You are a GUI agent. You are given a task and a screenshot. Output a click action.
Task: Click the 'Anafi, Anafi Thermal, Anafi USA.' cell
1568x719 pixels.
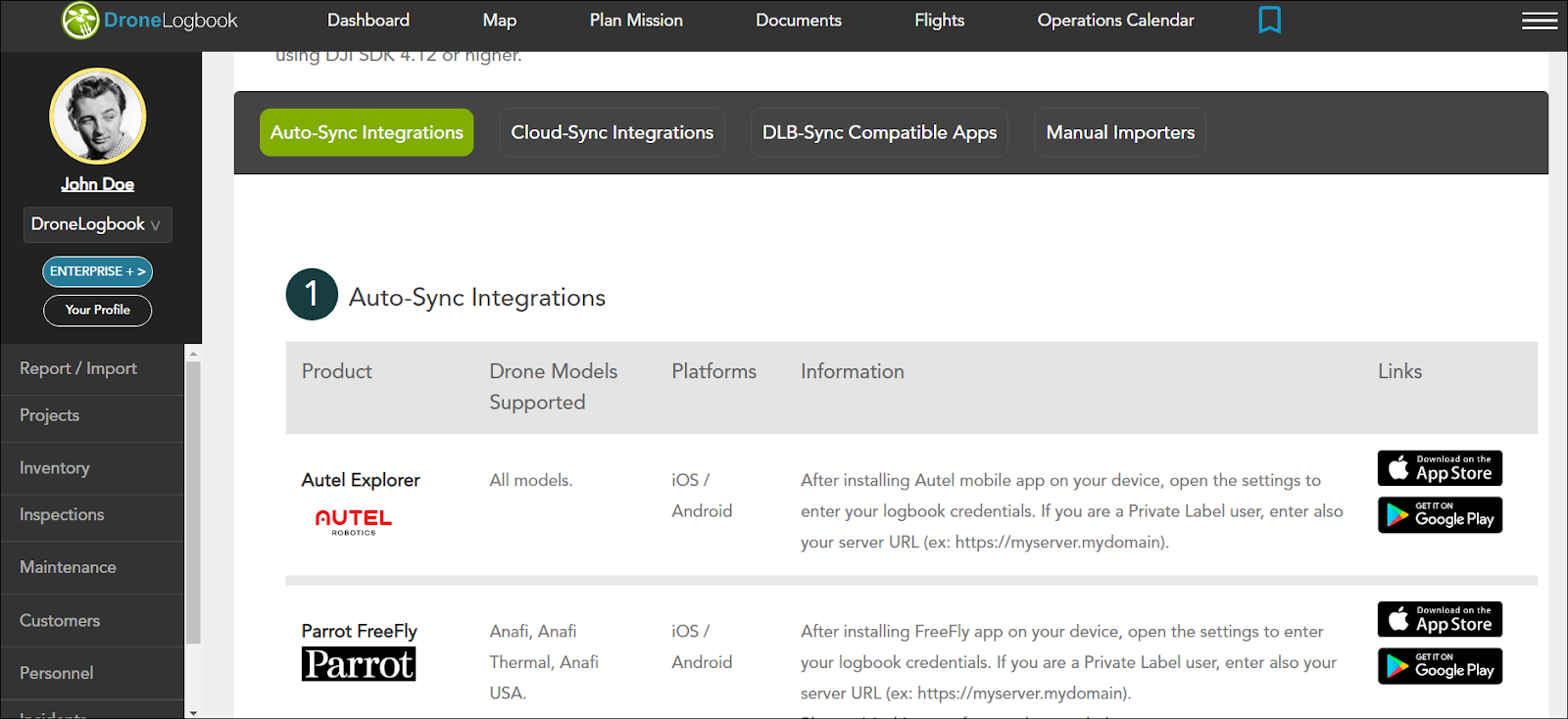pyautogui.click(x=544, y=662)
